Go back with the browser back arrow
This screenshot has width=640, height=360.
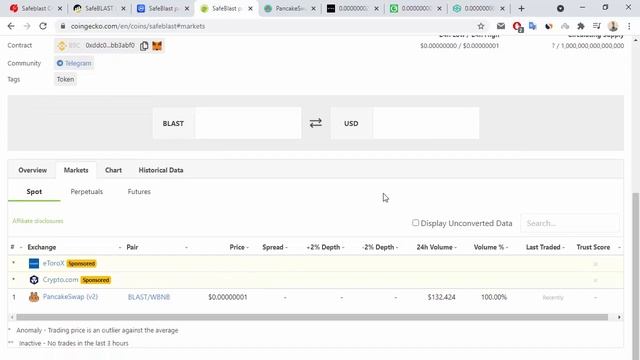click(x=11, y=26)
